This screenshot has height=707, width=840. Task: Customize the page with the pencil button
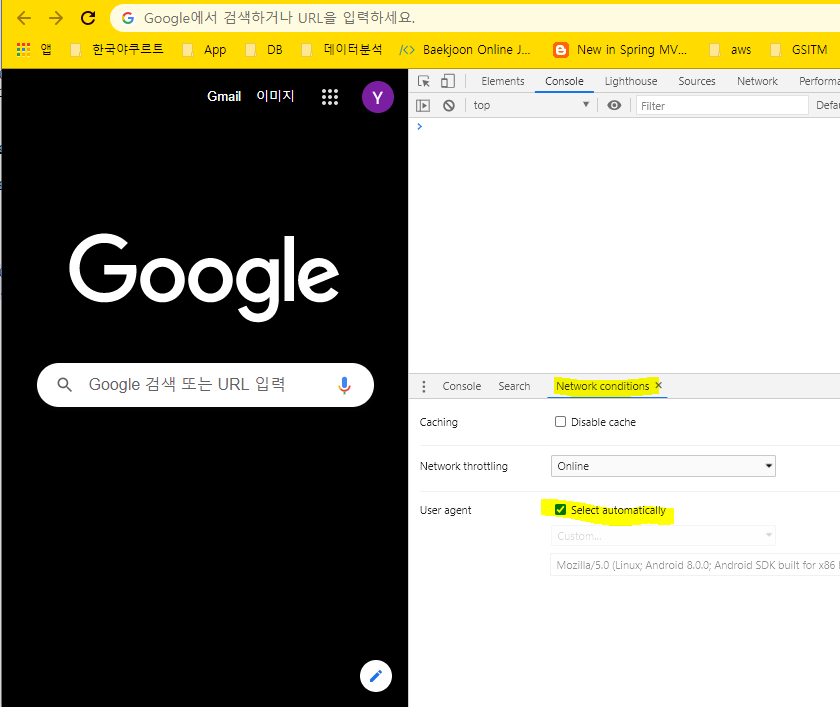[376, 676]
